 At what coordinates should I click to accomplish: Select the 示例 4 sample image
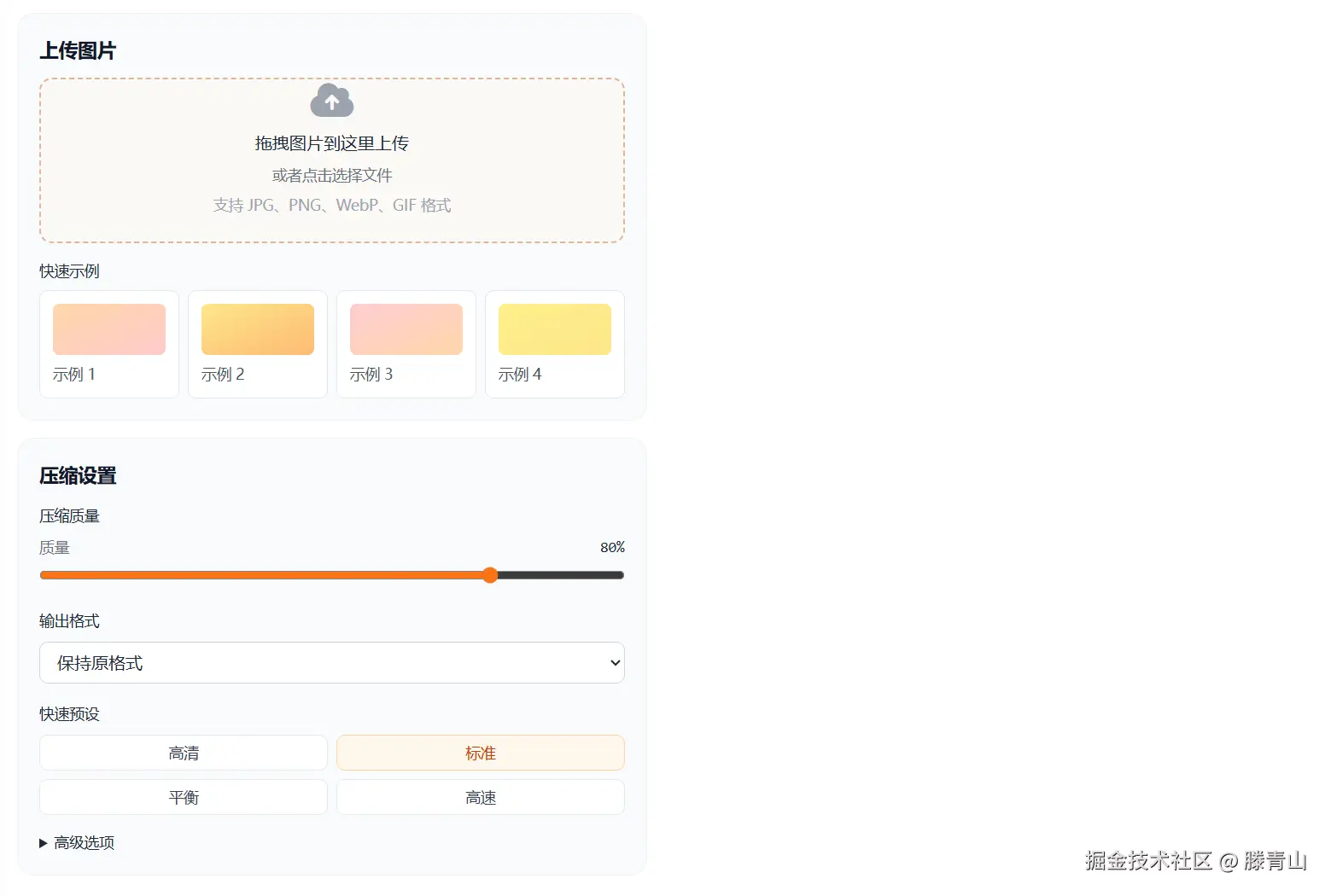point(554,345)
